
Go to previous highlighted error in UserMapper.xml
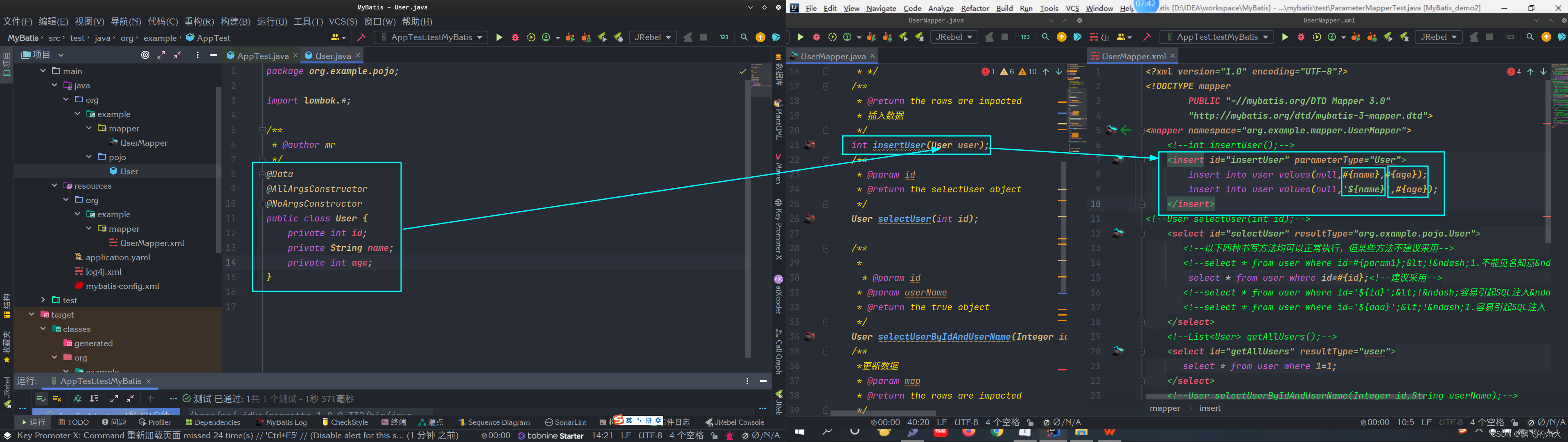point(1530,72)
